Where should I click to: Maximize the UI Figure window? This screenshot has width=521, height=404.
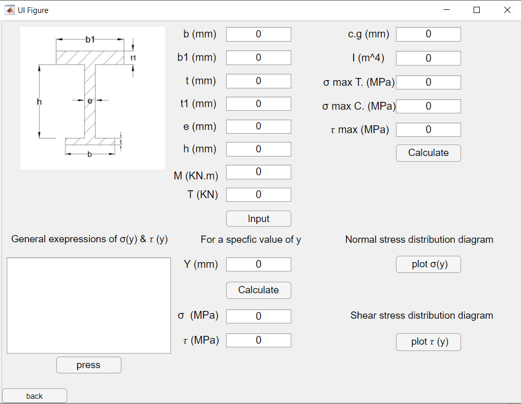tap(477, 10)
